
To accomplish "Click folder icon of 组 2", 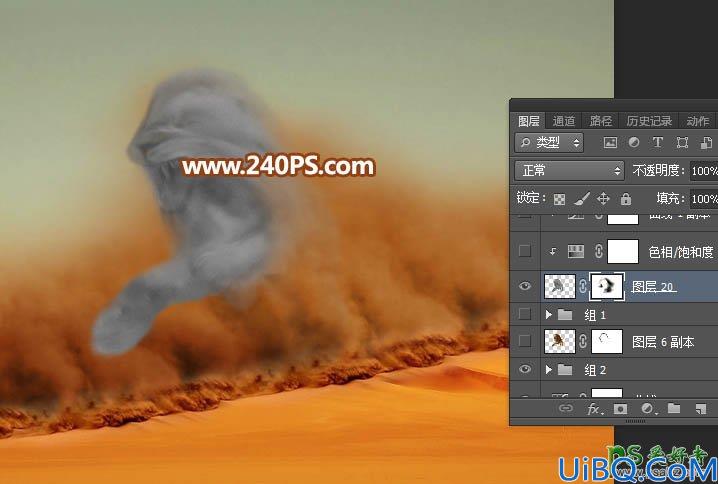I will pos(565,369).
